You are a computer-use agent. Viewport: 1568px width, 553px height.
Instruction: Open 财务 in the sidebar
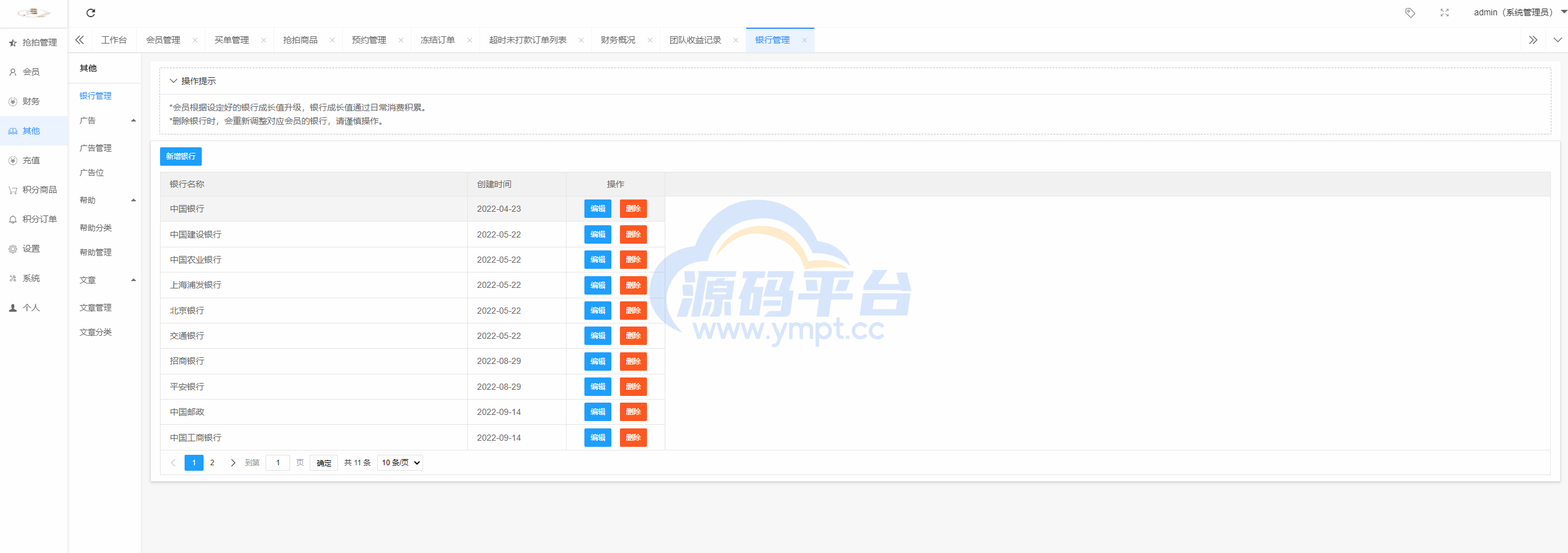point(34,101)
